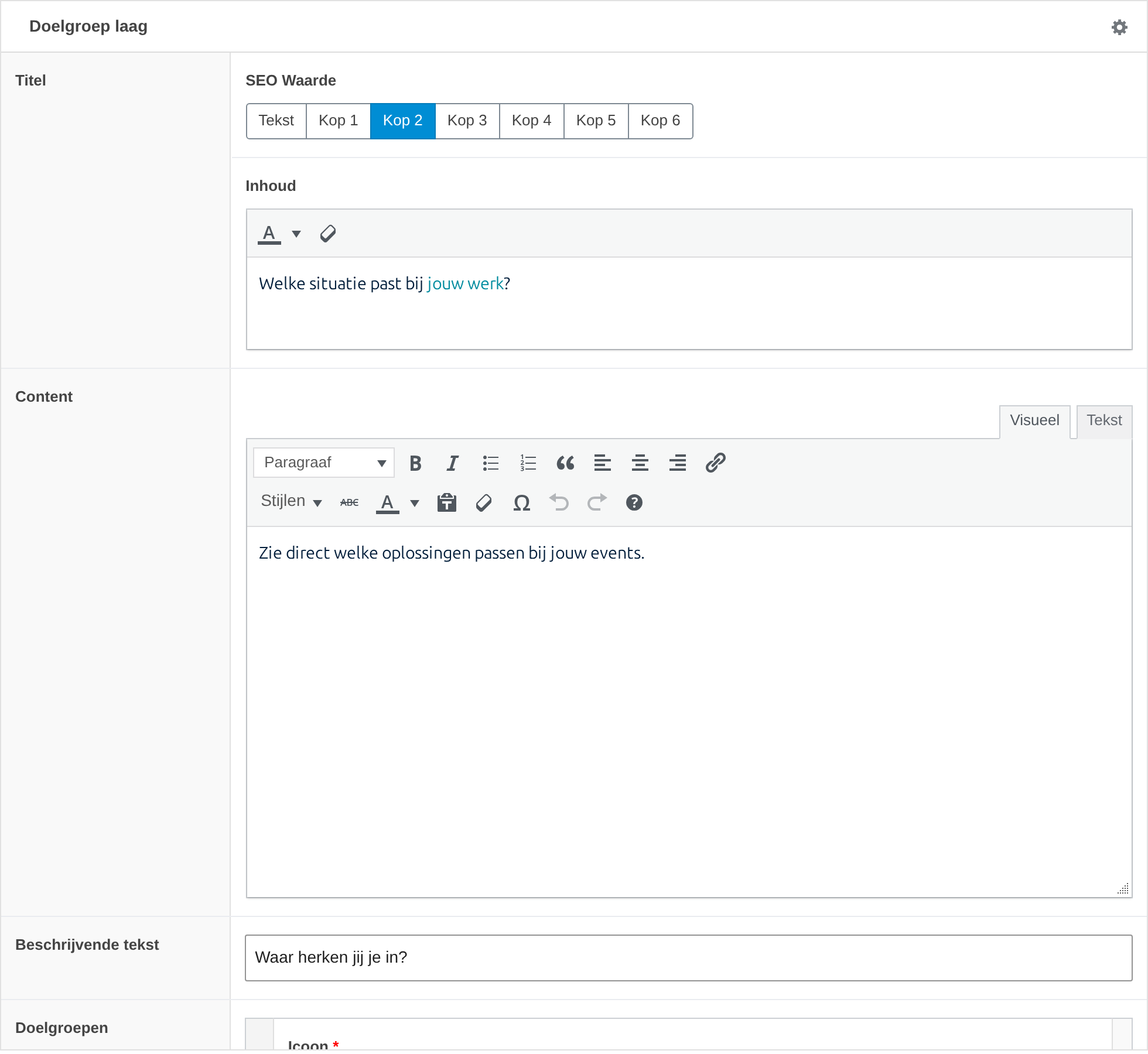
Task: Apply strikethrough formatting
Action: (350, 502)
